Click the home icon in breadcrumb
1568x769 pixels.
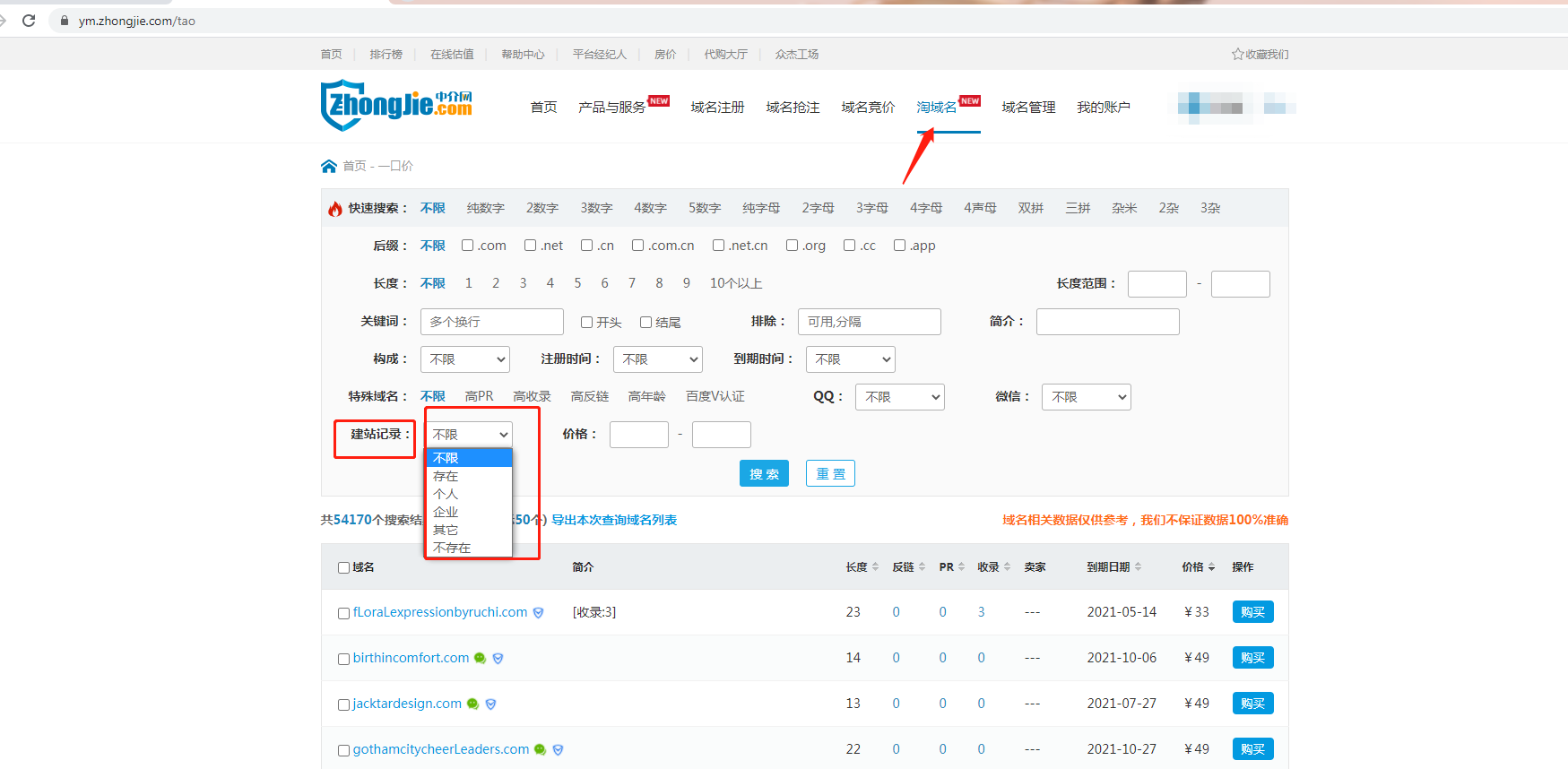pos(329,166)
